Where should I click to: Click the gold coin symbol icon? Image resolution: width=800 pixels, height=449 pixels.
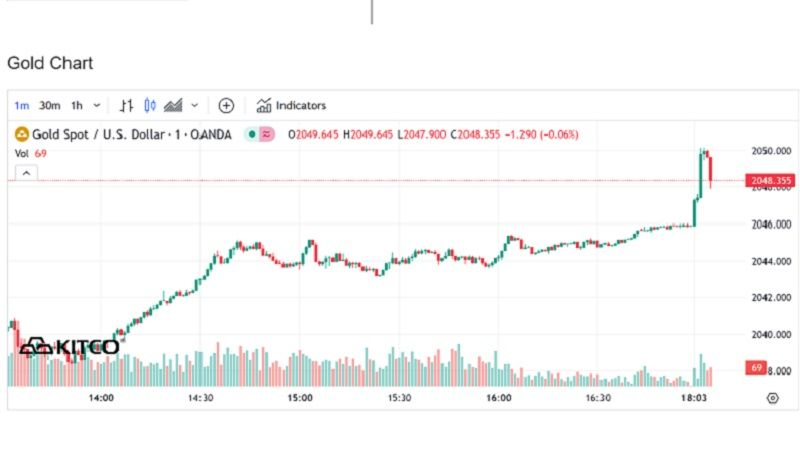point(19,134)
